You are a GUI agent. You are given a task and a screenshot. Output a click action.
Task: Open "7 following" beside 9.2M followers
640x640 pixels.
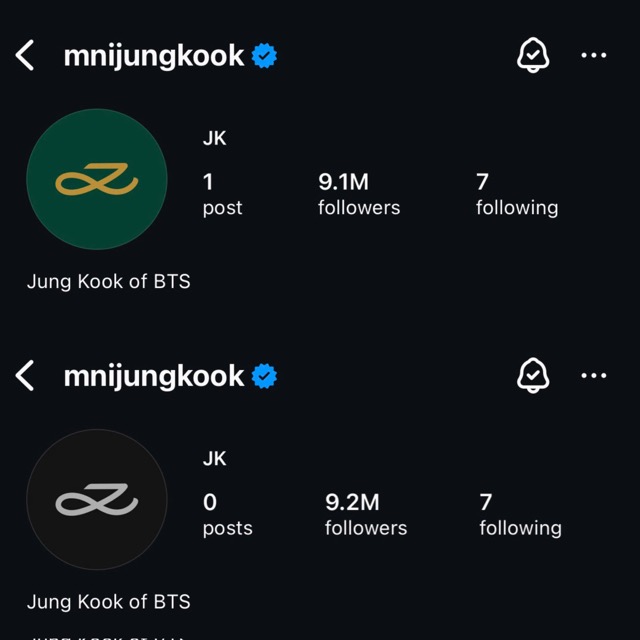[x=519, y=514]
